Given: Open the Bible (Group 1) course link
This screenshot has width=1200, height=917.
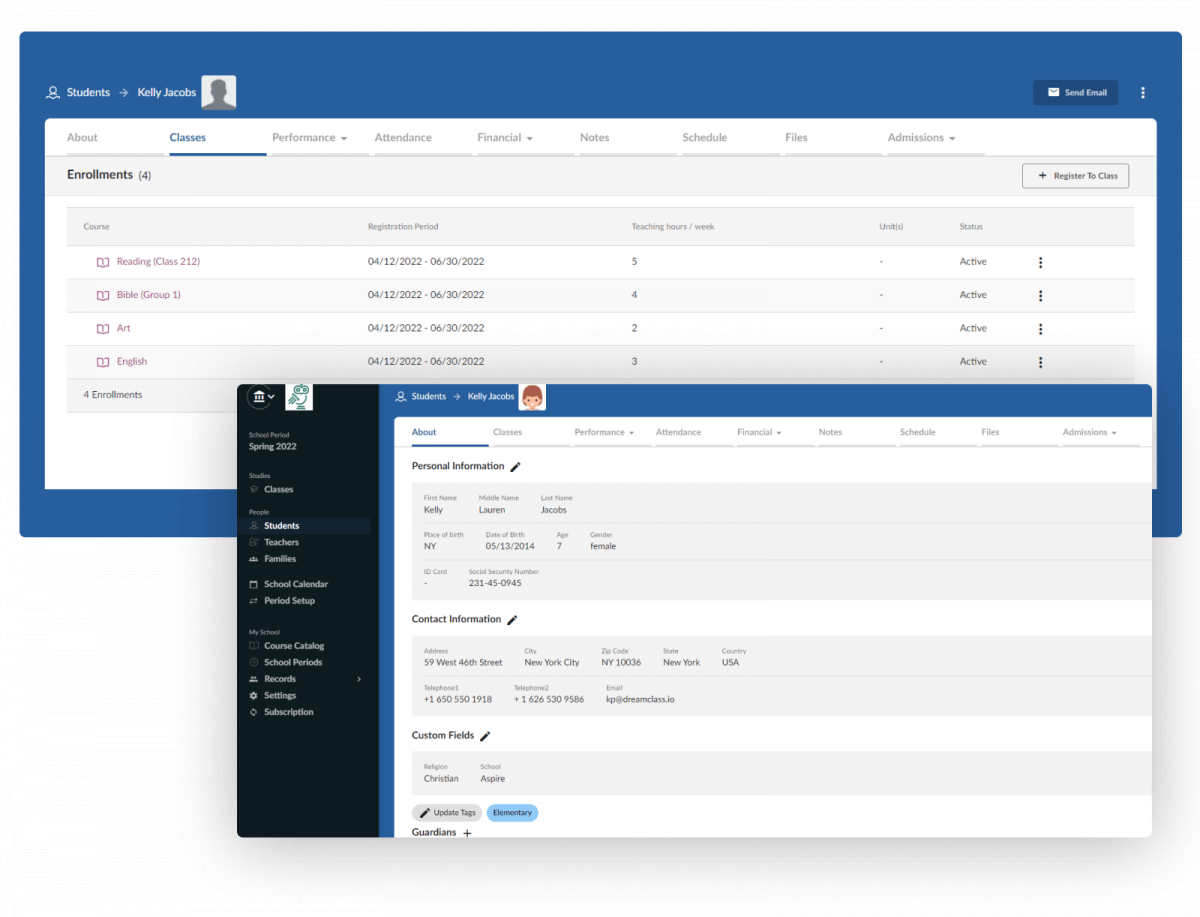Looking at the screenshot, I should coord(148,295).
